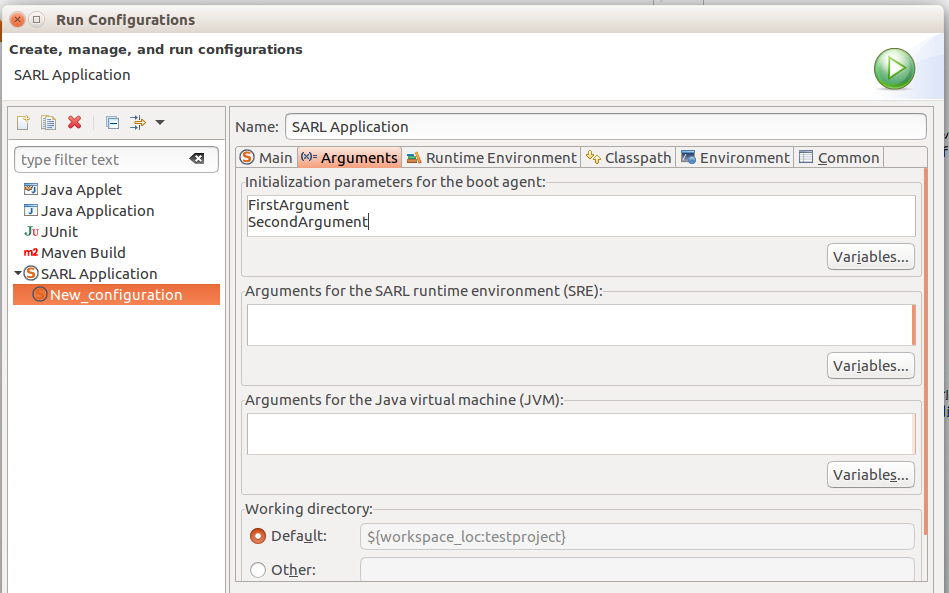949x593 pixels.
Task: Click the Classpath tab icon
Action: click(593, 157)
